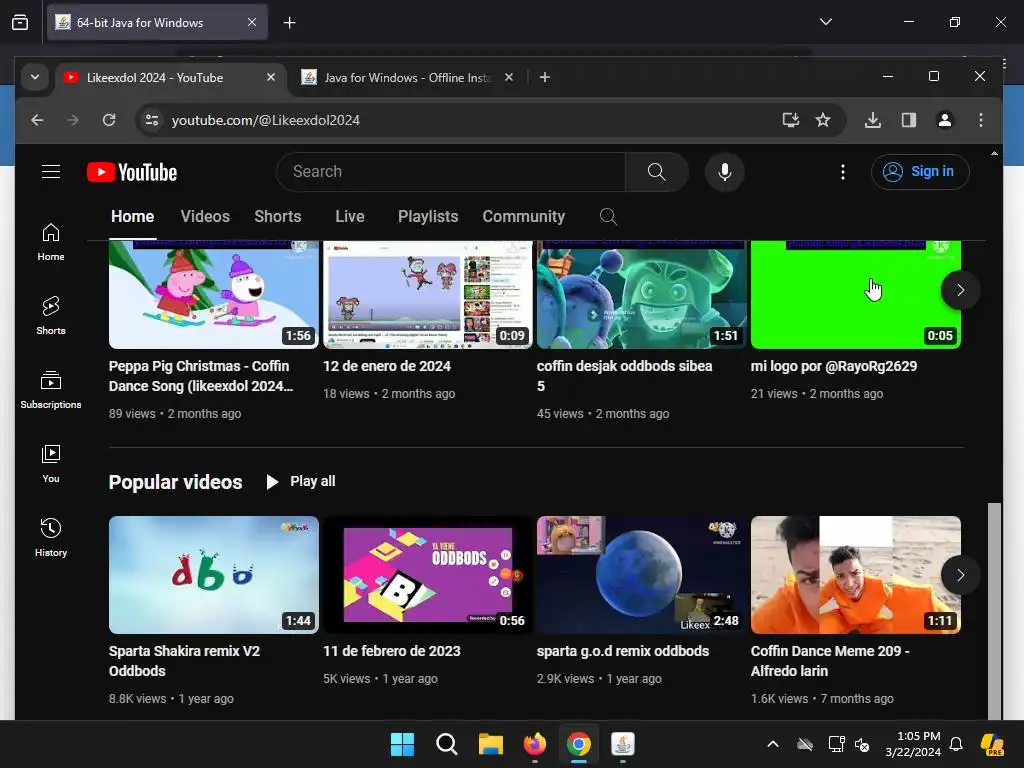Open Chrome tab search dropdown
Viewport: 1024px width, 768px height.
pos(35,77)
